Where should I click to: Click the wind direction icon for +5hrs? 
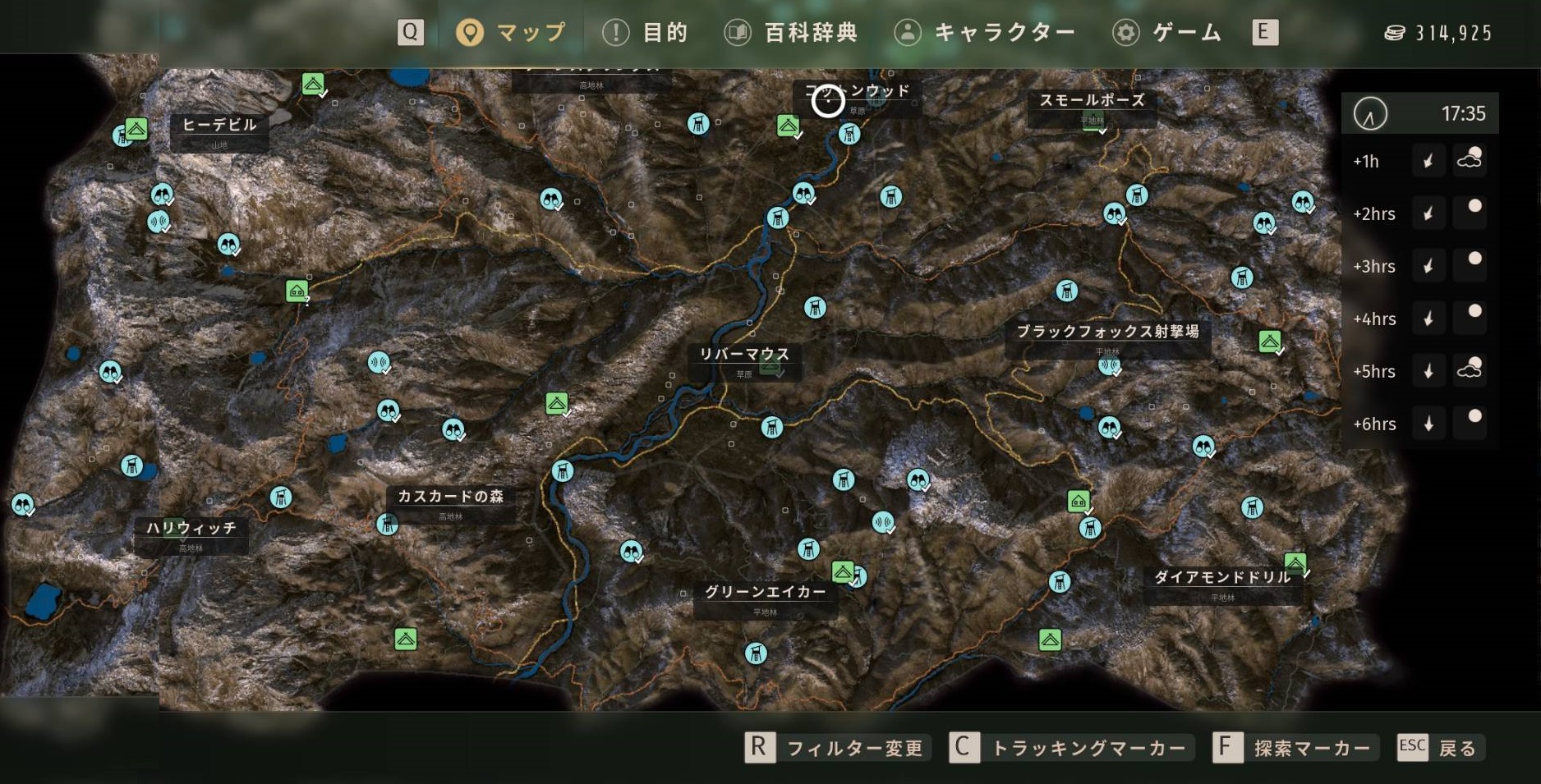point(1428,370)
